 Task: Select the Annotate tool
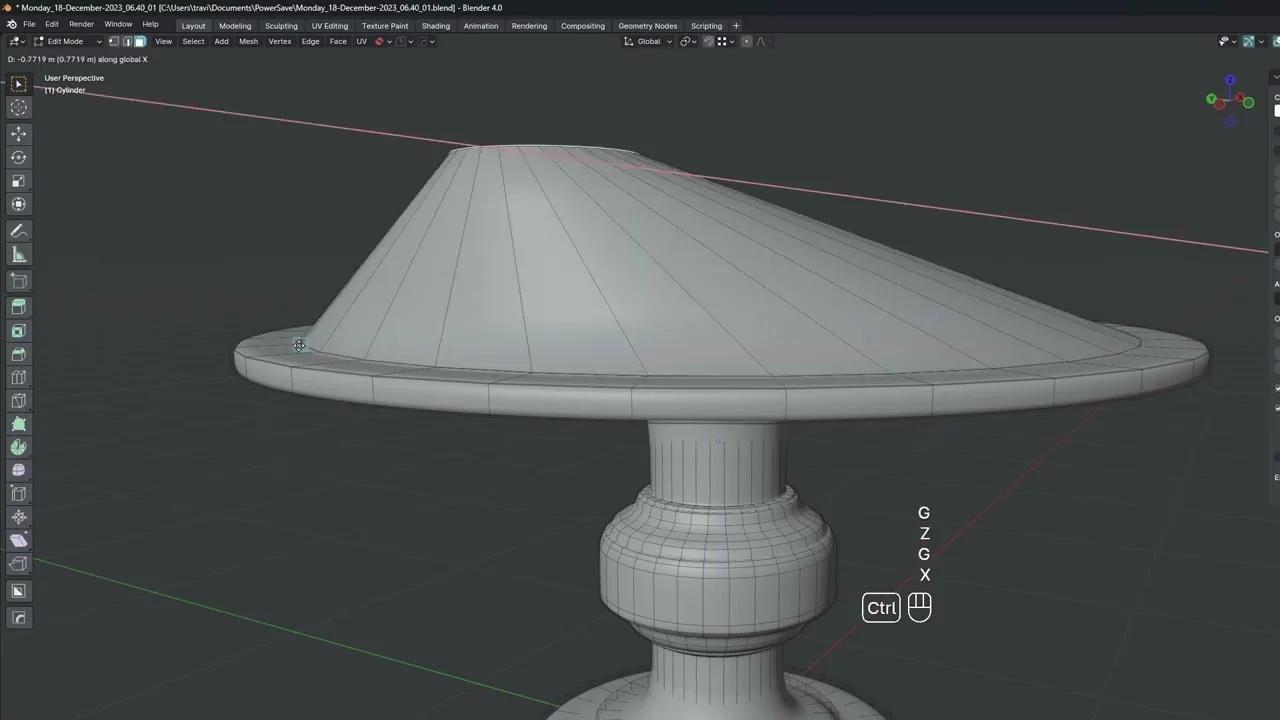(x=18, y=231)
